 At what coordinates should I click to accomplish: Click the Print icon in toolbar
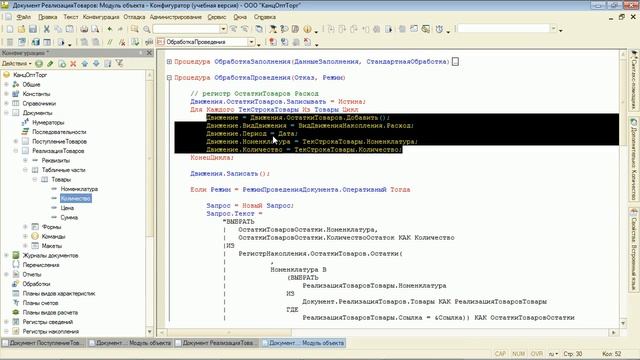click(84, 29)
